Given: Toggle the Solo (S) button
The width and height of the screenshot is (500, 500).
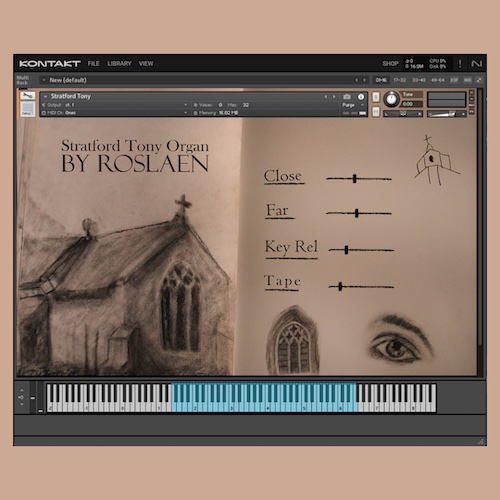Looking at the screenshot, I should pos(376,97).
